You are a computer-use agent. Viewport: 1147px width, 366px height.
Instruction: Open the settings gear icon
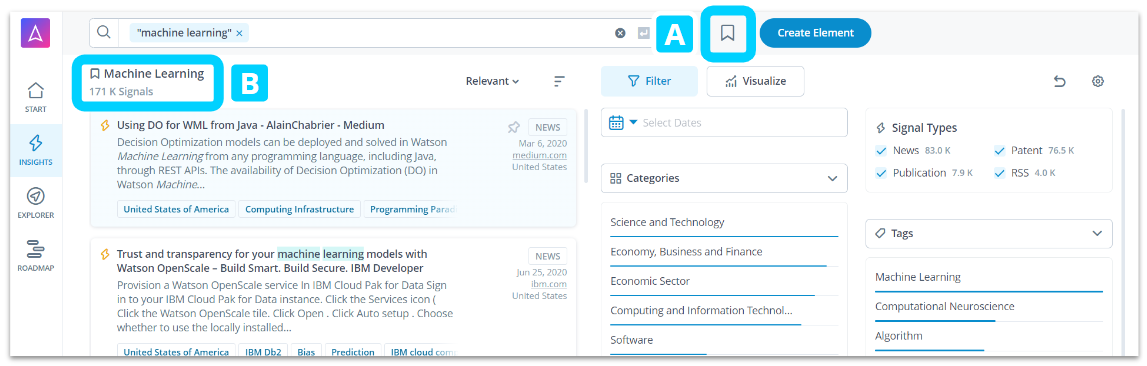1097,81
